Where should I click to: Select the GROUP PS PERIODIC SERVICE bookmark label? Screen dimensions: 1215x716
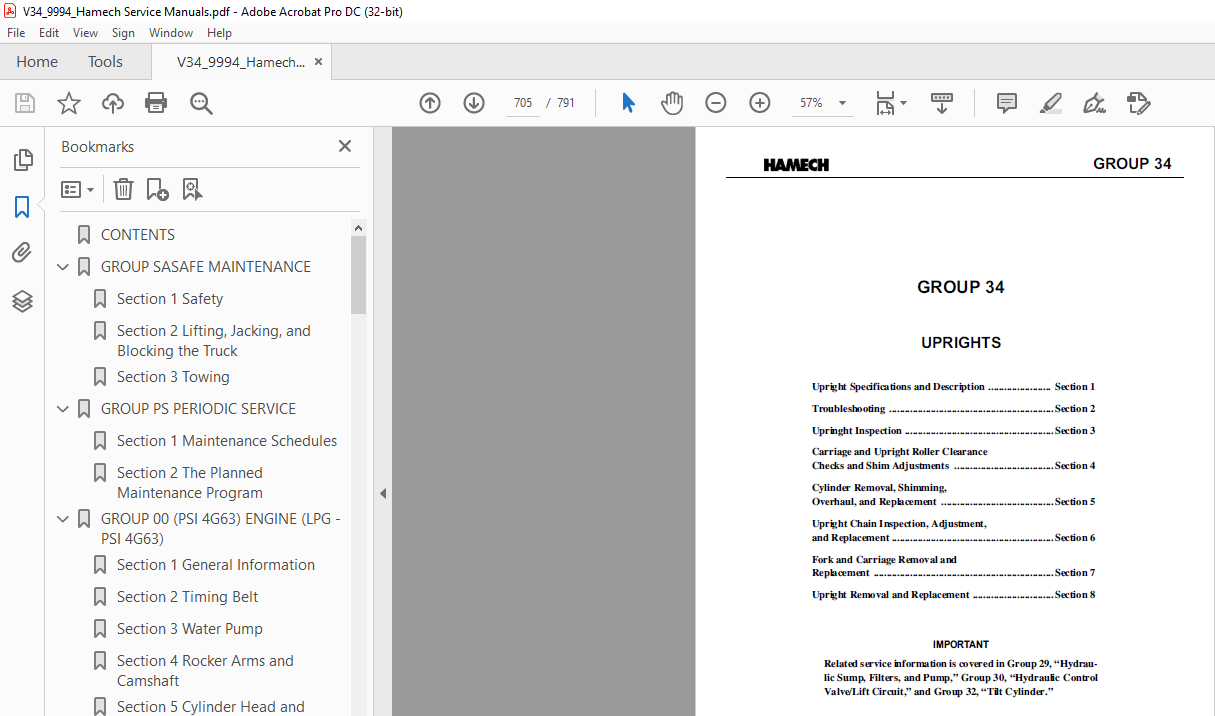[199, 409]
